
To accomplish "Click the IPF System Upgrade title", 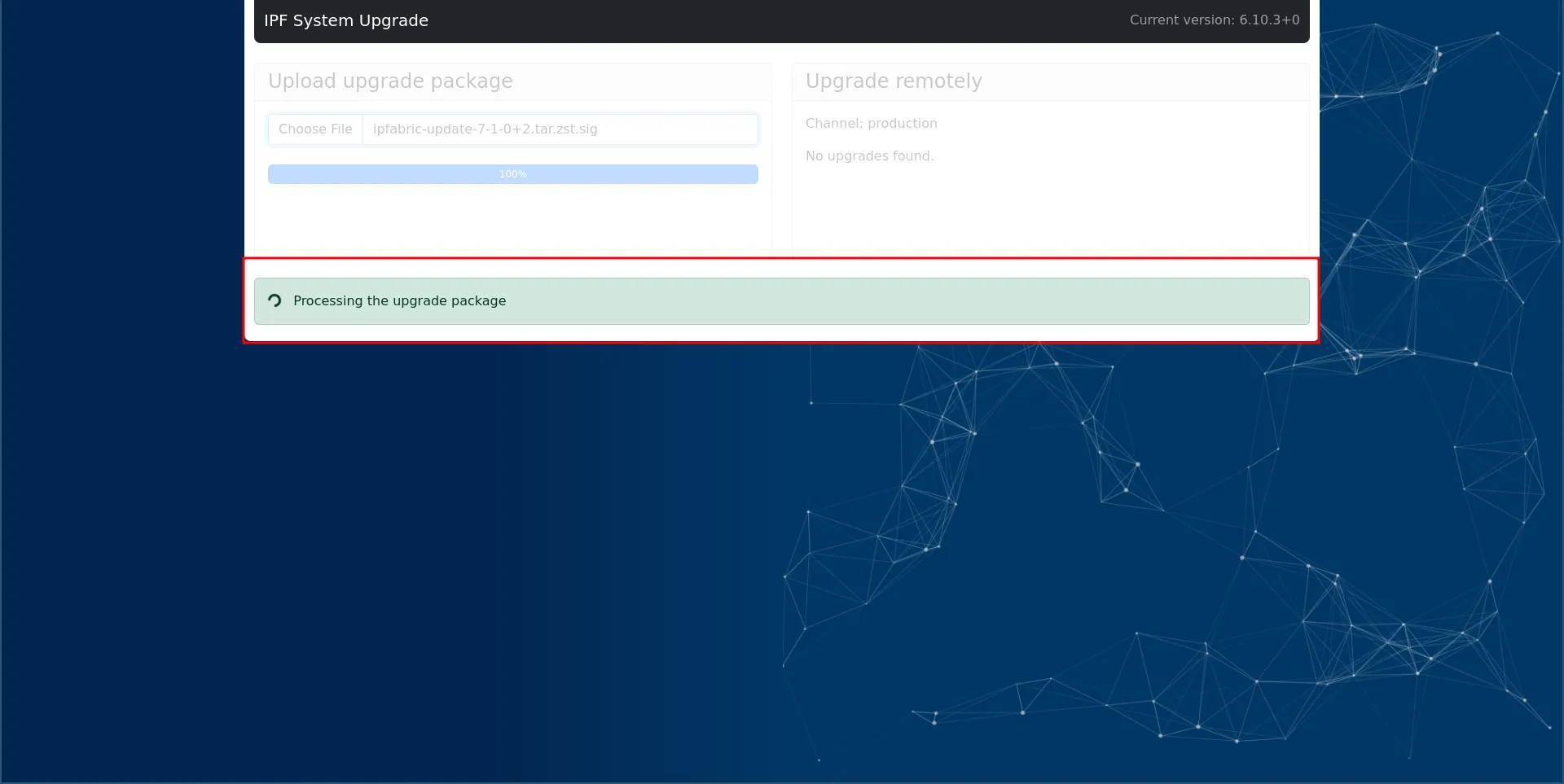I will point(345,20).
